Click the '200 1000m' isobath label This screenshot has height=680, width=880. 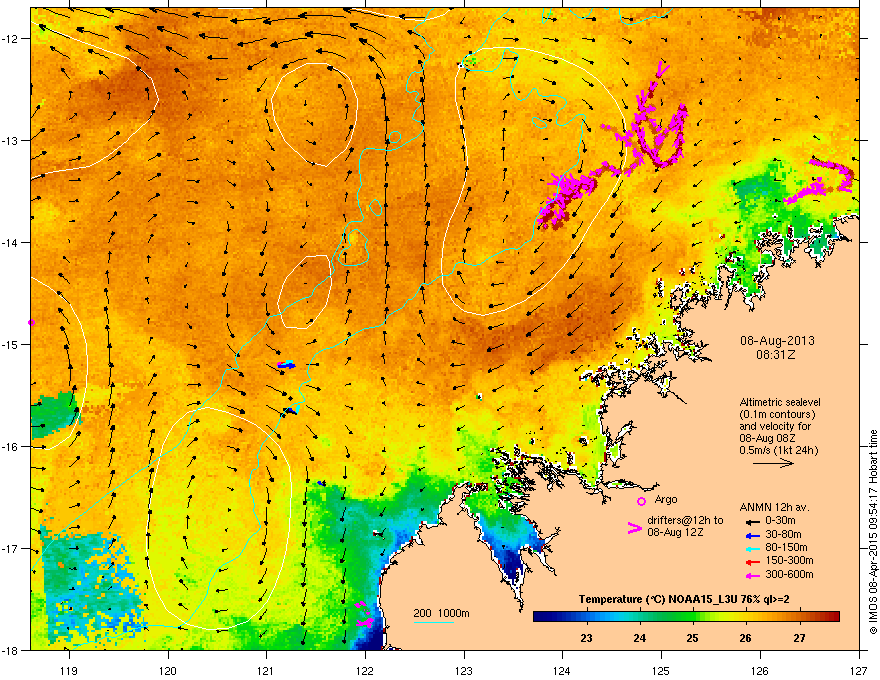(x=441, y=613)
